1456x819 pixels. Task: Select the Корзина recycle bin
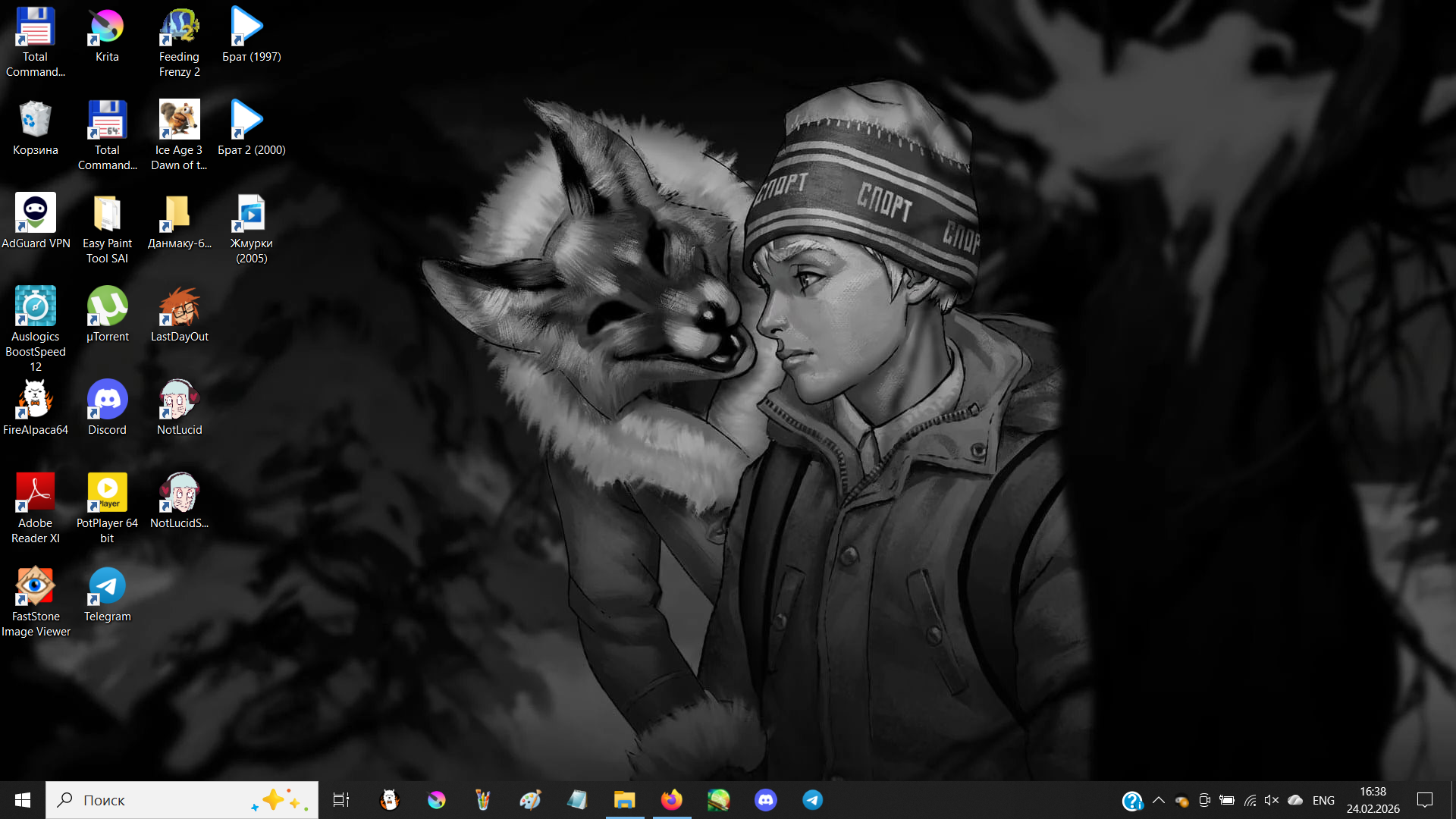[x=35, y=120]
